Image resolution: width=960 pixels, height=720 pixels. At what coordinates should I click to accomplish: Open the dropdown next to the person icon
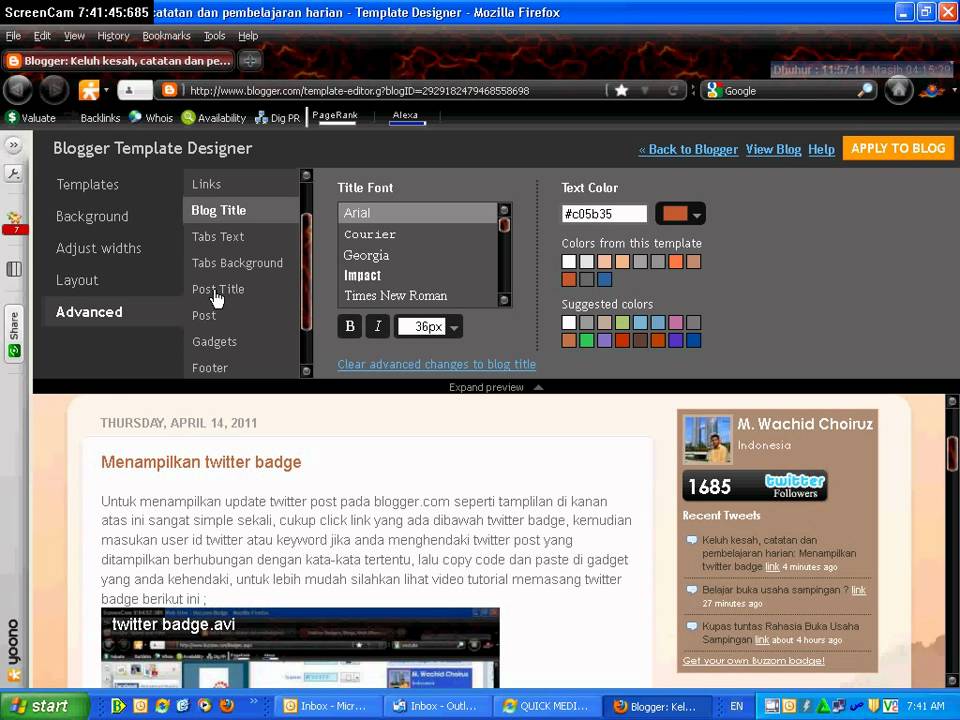(x=106, y=90)
